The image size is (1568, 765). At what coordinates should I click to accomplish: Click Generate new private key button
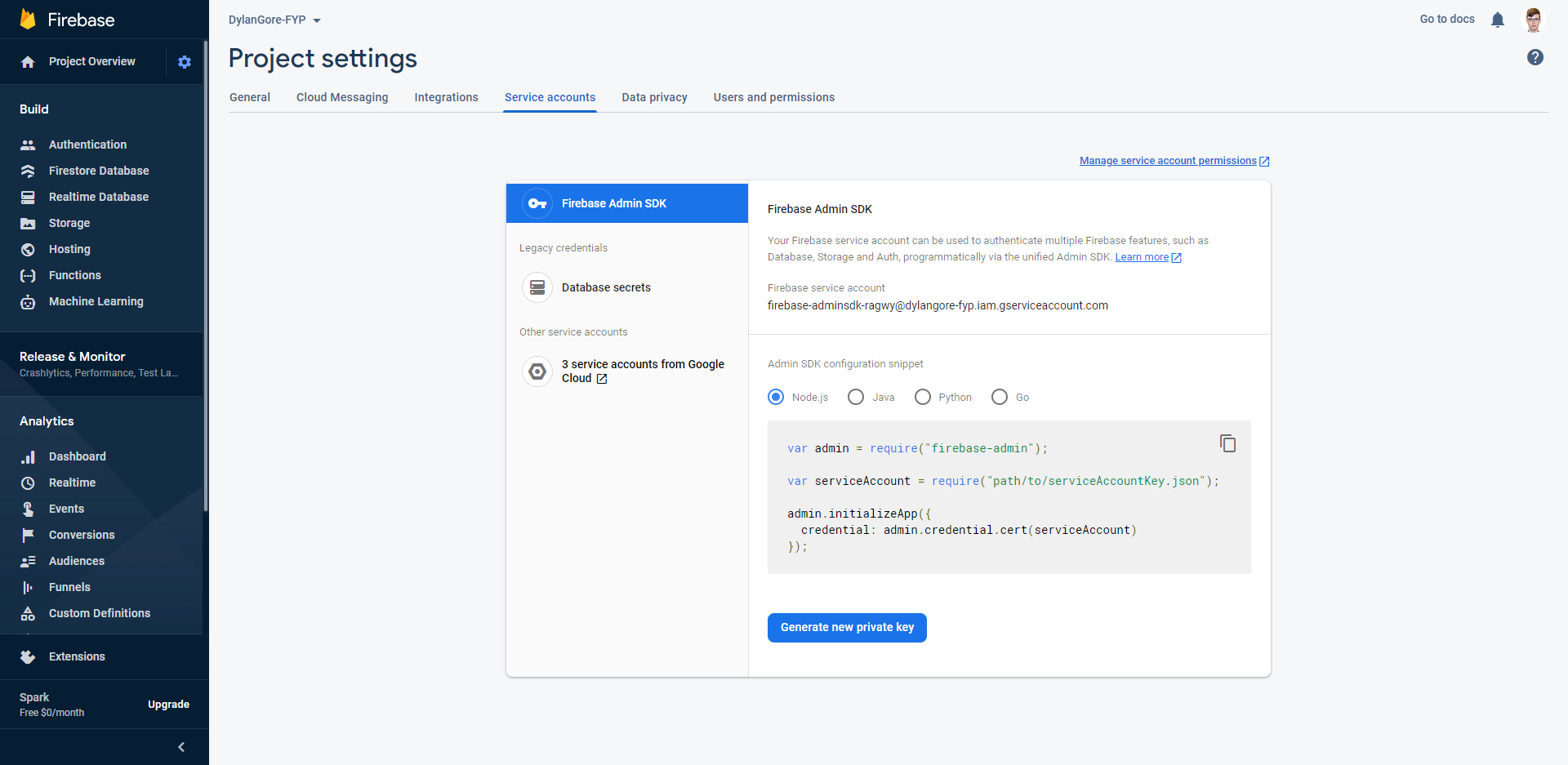point(847,628)
